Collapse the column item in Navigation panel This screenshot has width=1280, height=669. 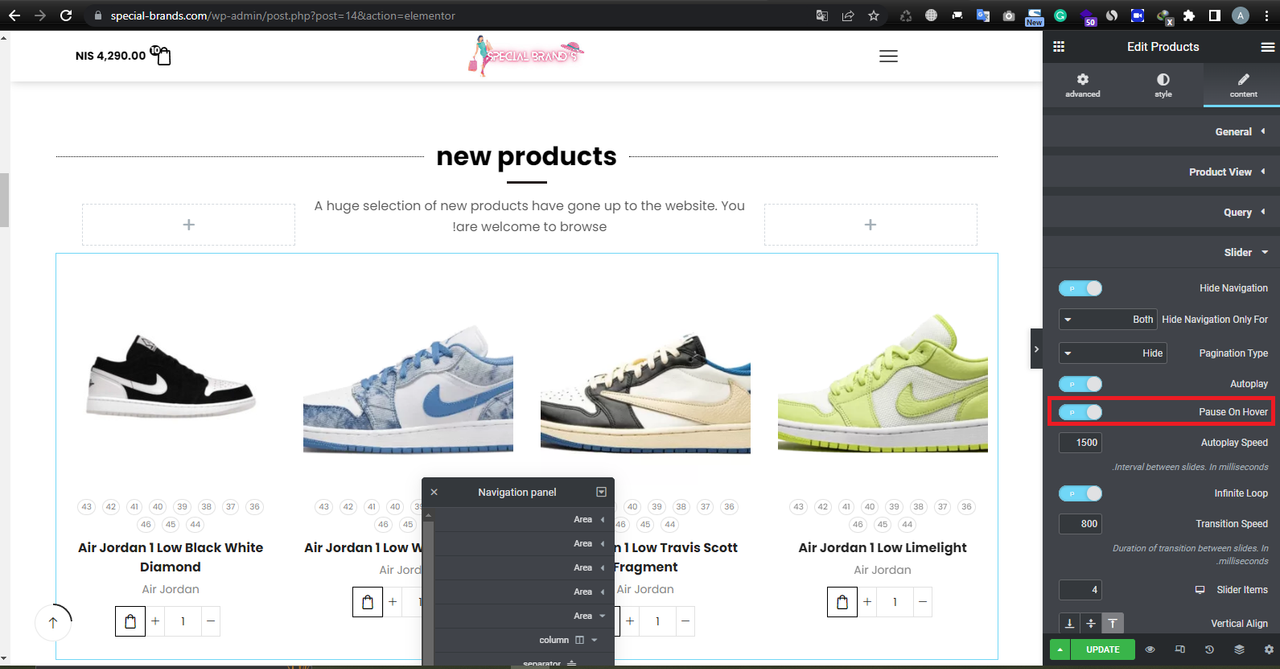point(594,640)
